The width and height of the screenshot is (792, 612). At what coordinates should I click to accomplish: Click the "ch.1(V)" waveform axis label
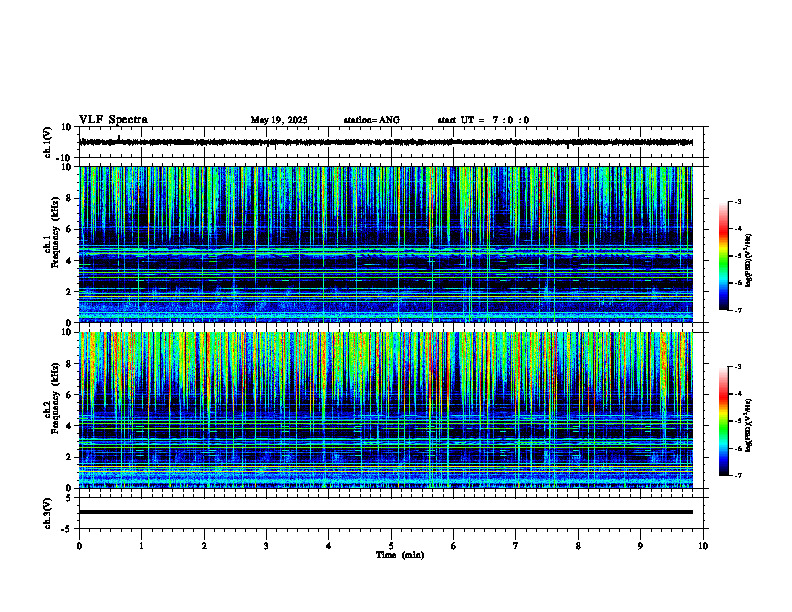point(48,142)
